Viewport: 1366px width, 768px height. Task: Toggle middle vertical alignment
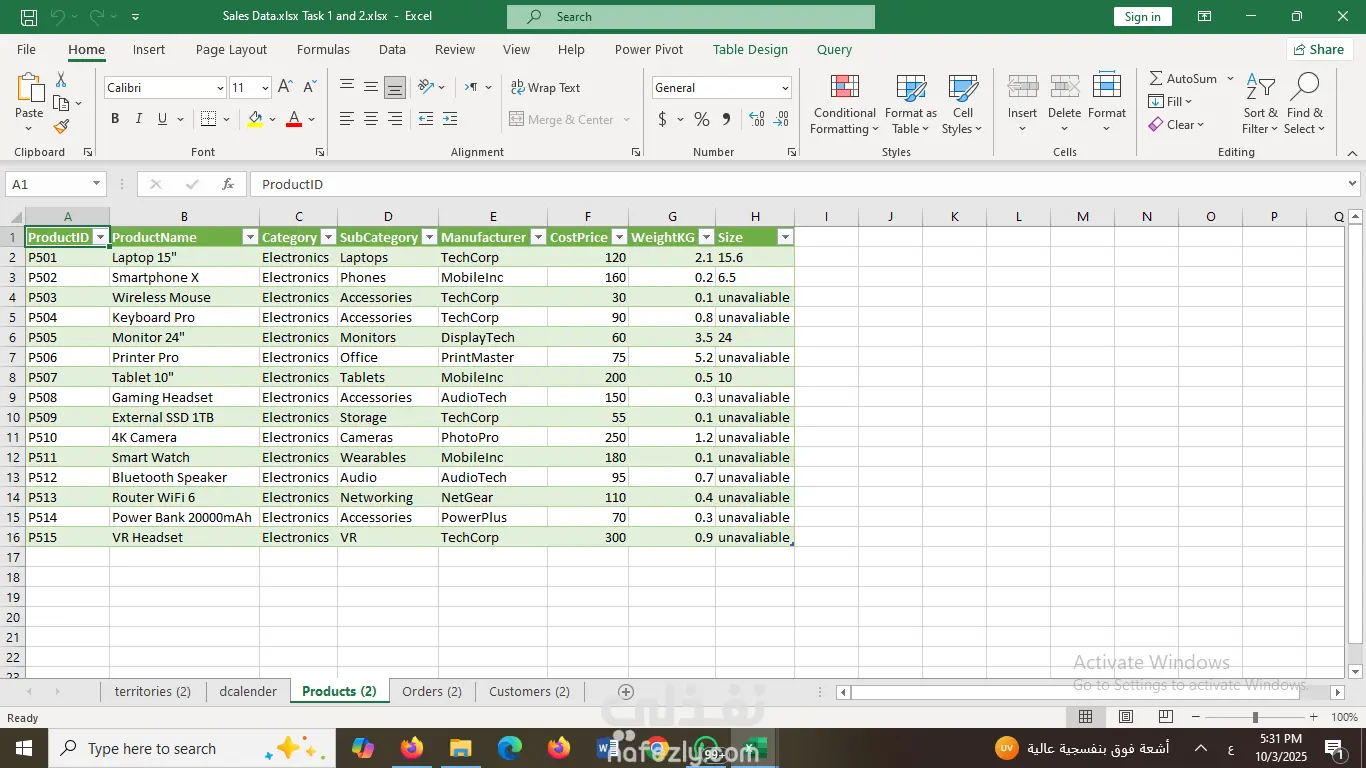point(371,87)
